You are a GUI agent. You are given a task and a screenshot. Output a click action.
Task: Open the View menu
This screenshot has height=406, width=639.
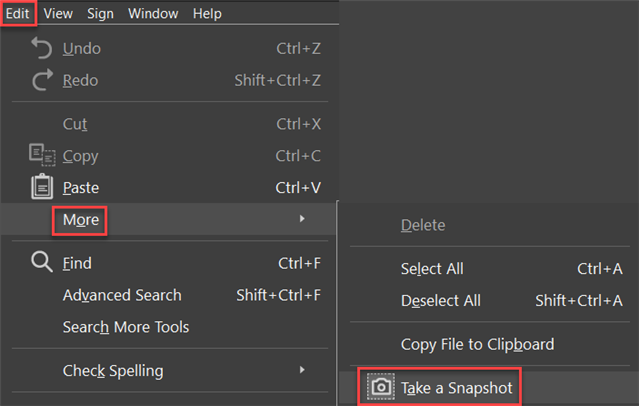point(58,13)
